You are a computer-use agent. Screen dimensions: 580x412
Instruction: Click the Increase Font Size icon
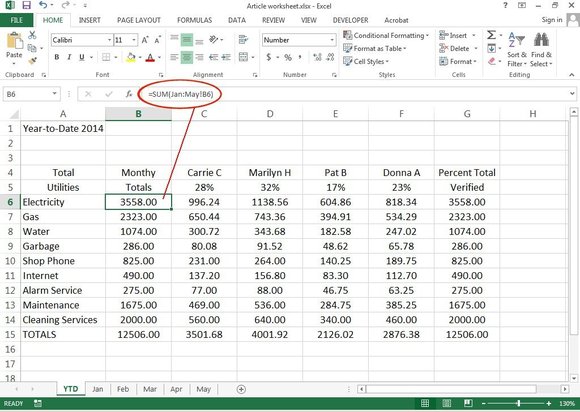click(x=145, y=40)
